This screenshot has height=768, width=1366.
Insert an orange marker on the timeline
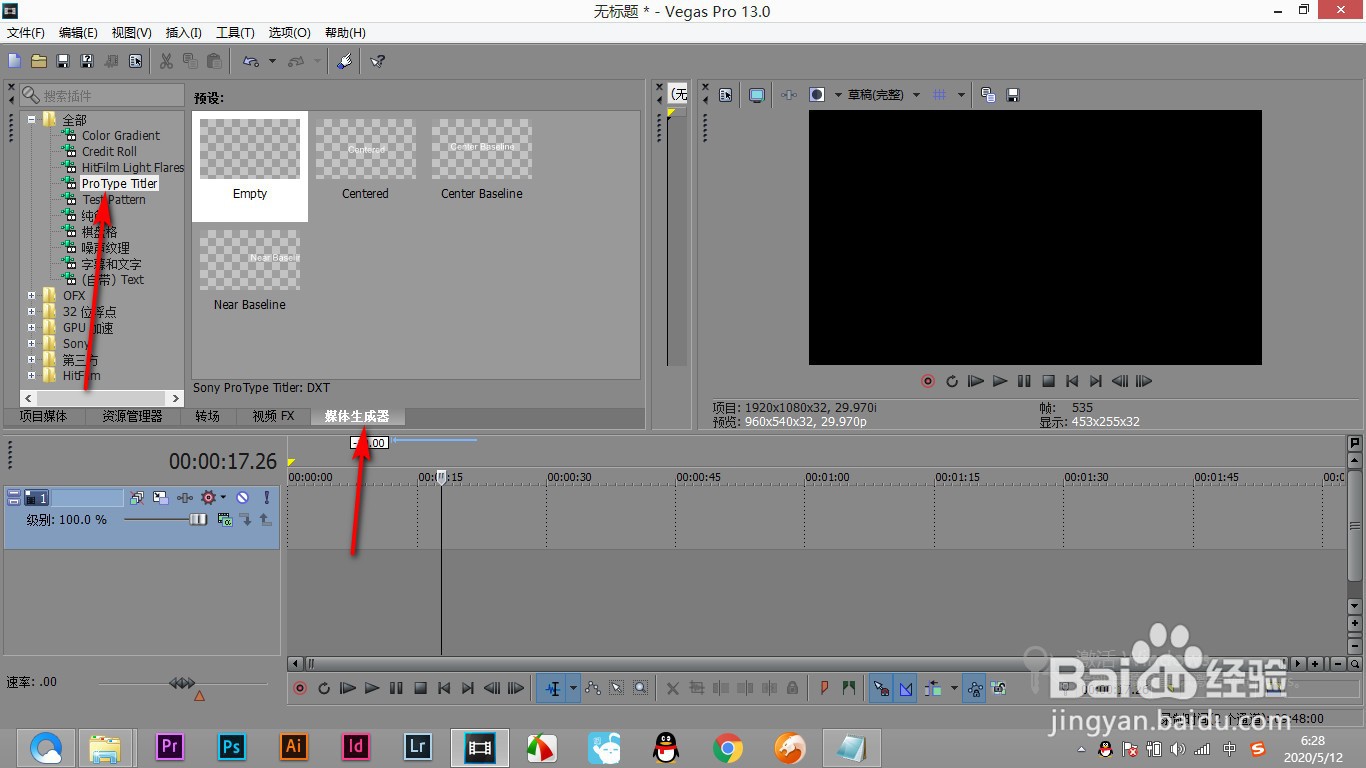pyautogui.click(x=823, y=688)
